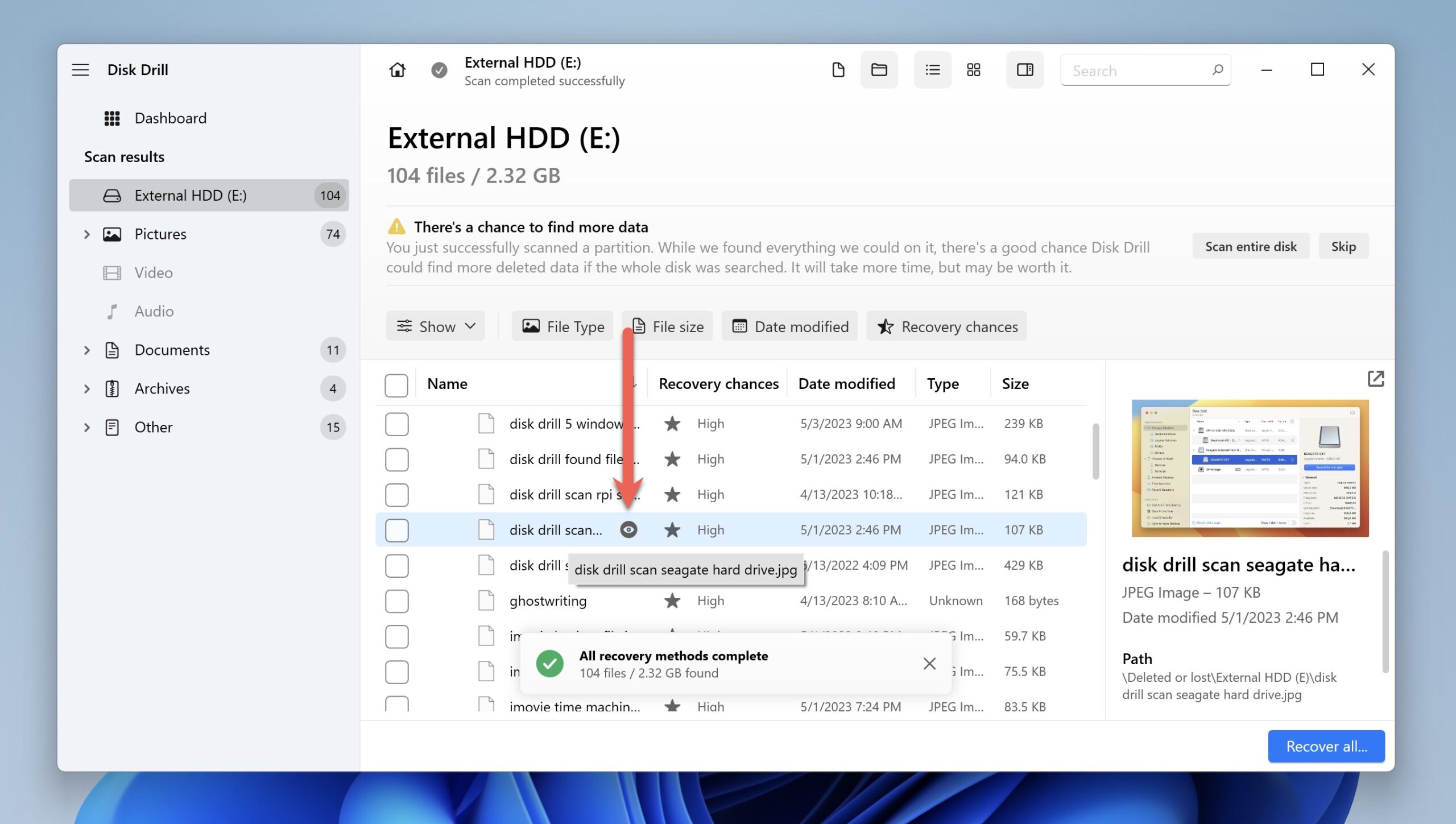Open the File size filter
Viewport: 1456px width, 824px height.
pos(667,326)
